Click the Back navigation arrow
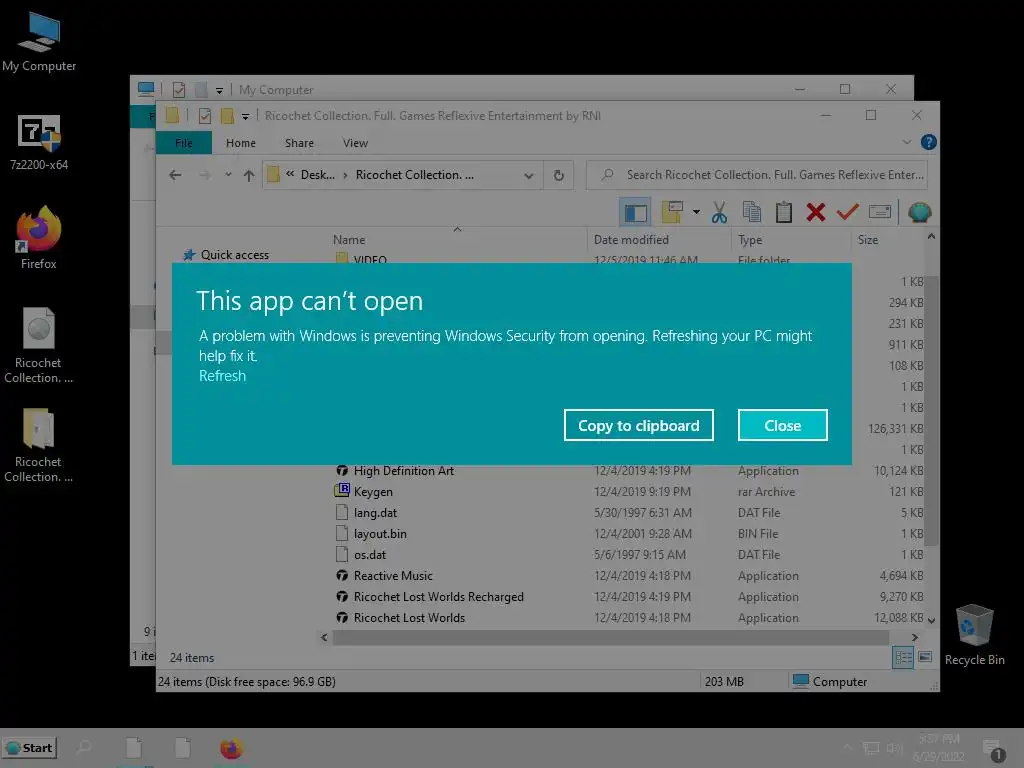Image resolution: width=1024 pixels, height=768 pixels. (x=175, y=175)
